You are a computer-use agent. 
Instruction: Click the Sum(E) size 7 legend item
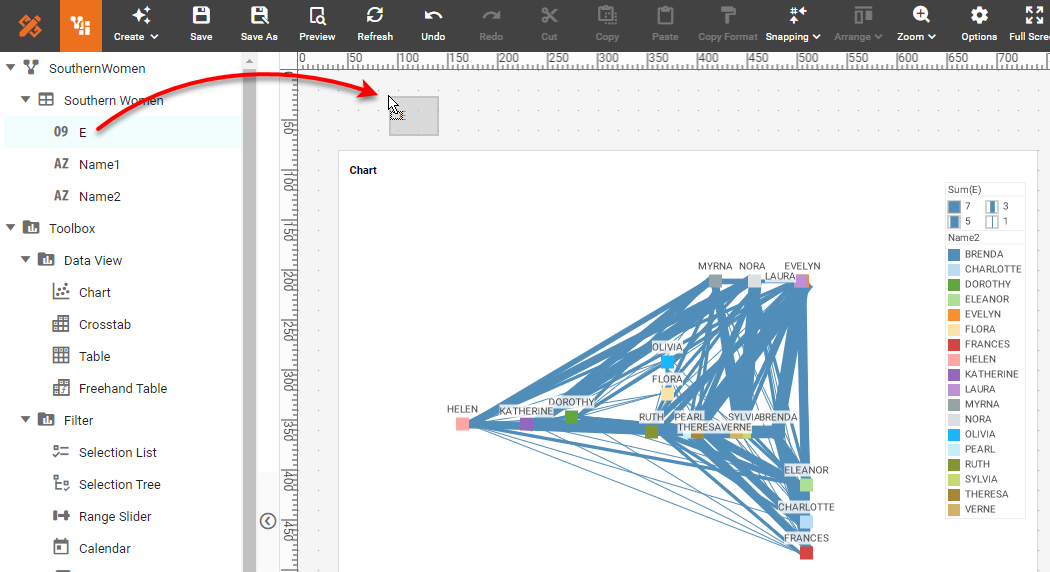[960, 206]
